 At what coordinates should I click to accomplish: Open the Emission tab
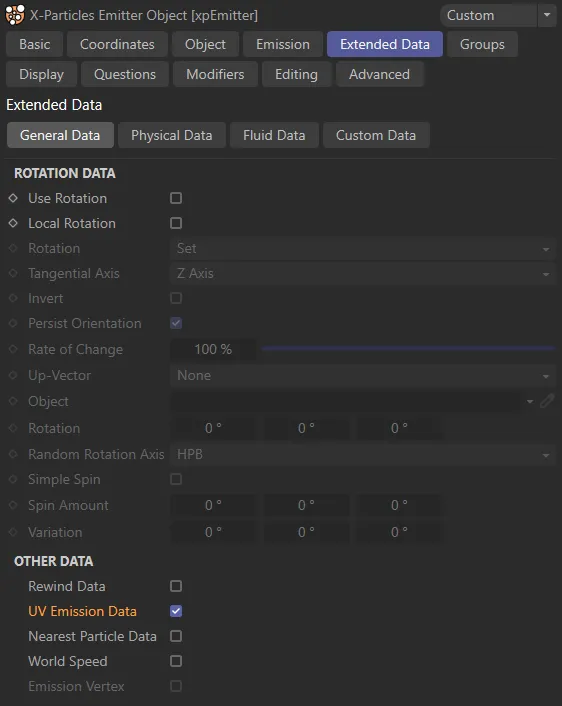(283, 44)
